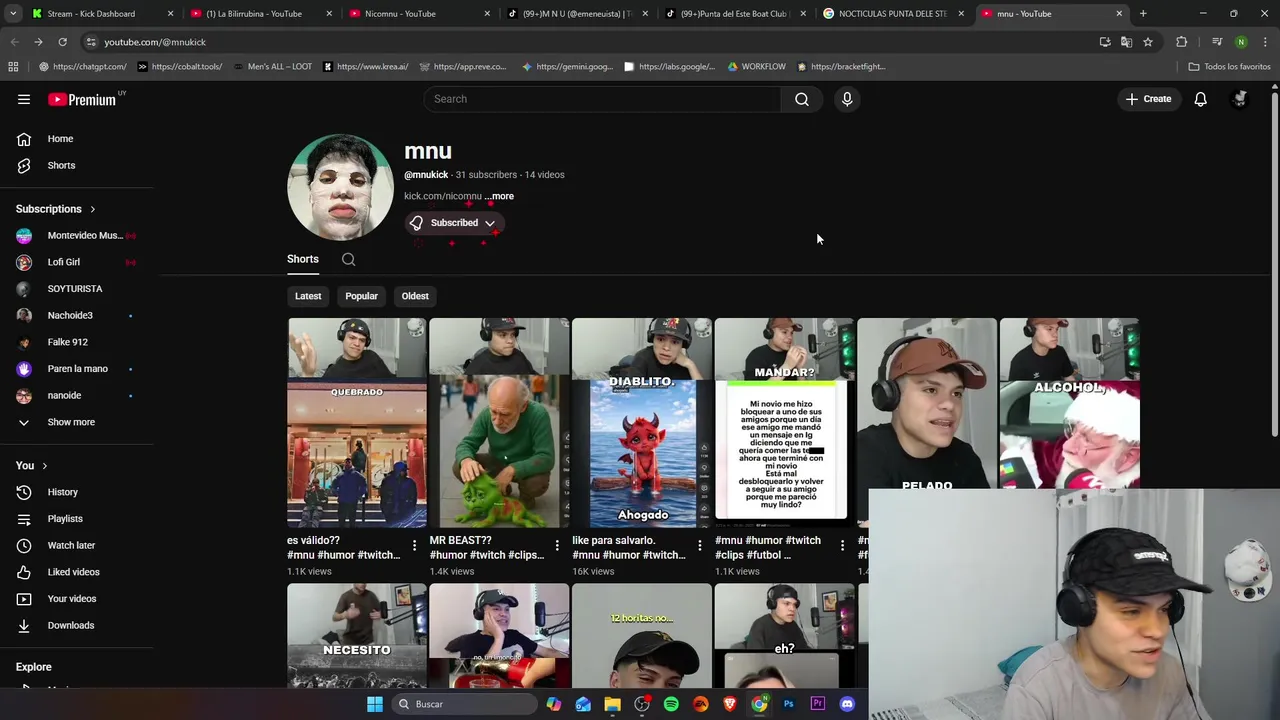This screenshot has width=1280, height=720.
Task: Open 'Your videos' in the sidebar
Action: 72,599
